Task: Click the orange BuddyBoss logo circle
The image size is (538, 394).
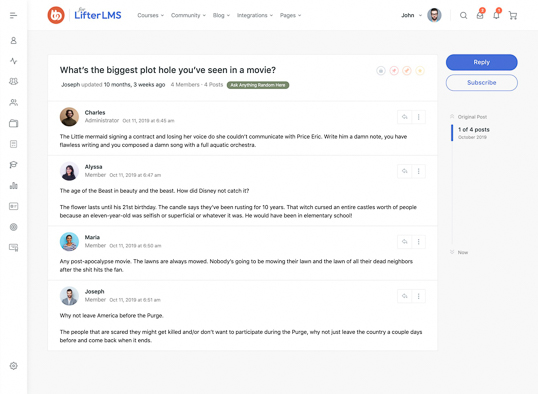Action: coord(56,15)
